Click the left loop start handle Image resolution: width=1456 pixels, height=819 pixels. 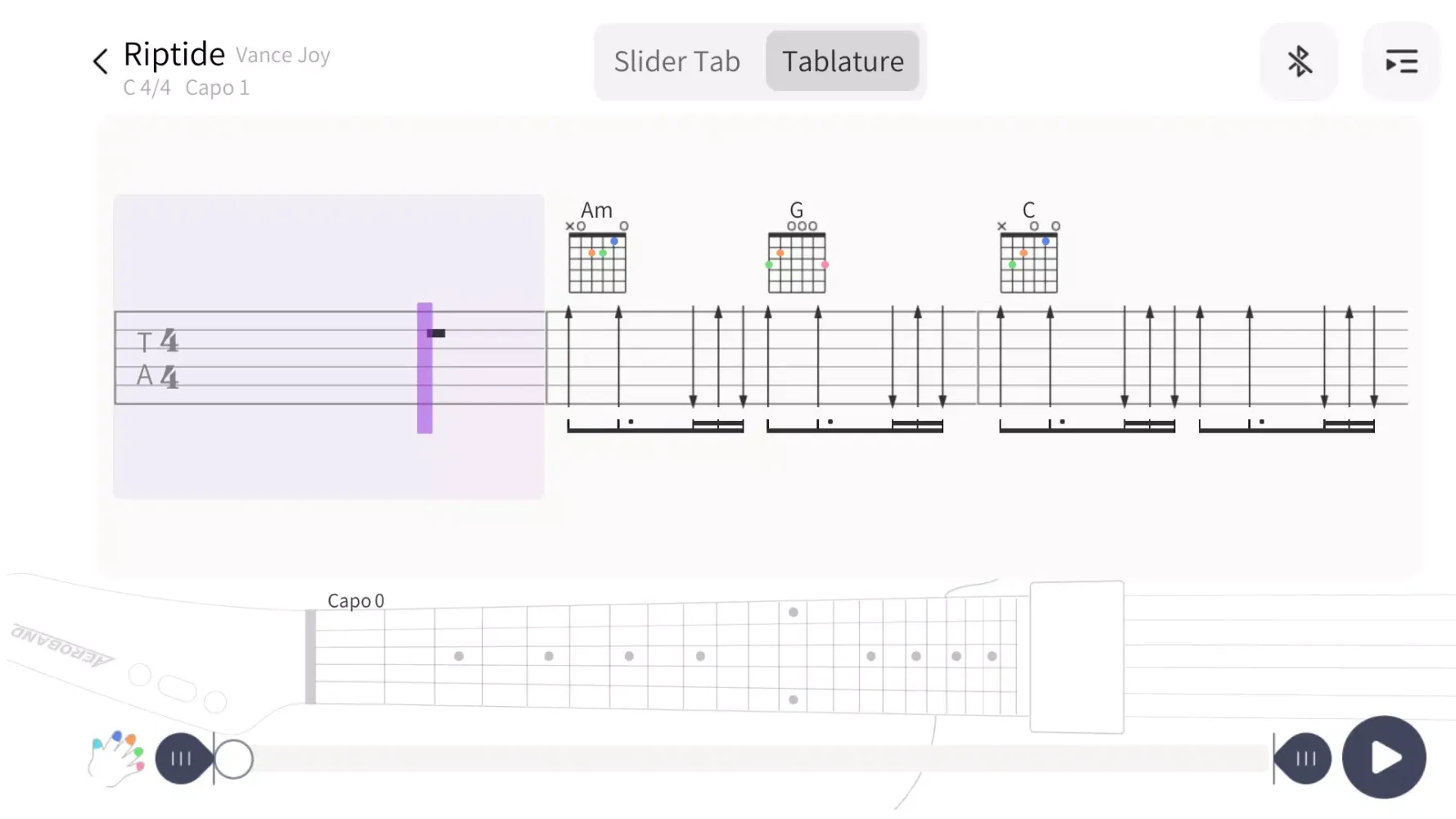tap(181, 758)
